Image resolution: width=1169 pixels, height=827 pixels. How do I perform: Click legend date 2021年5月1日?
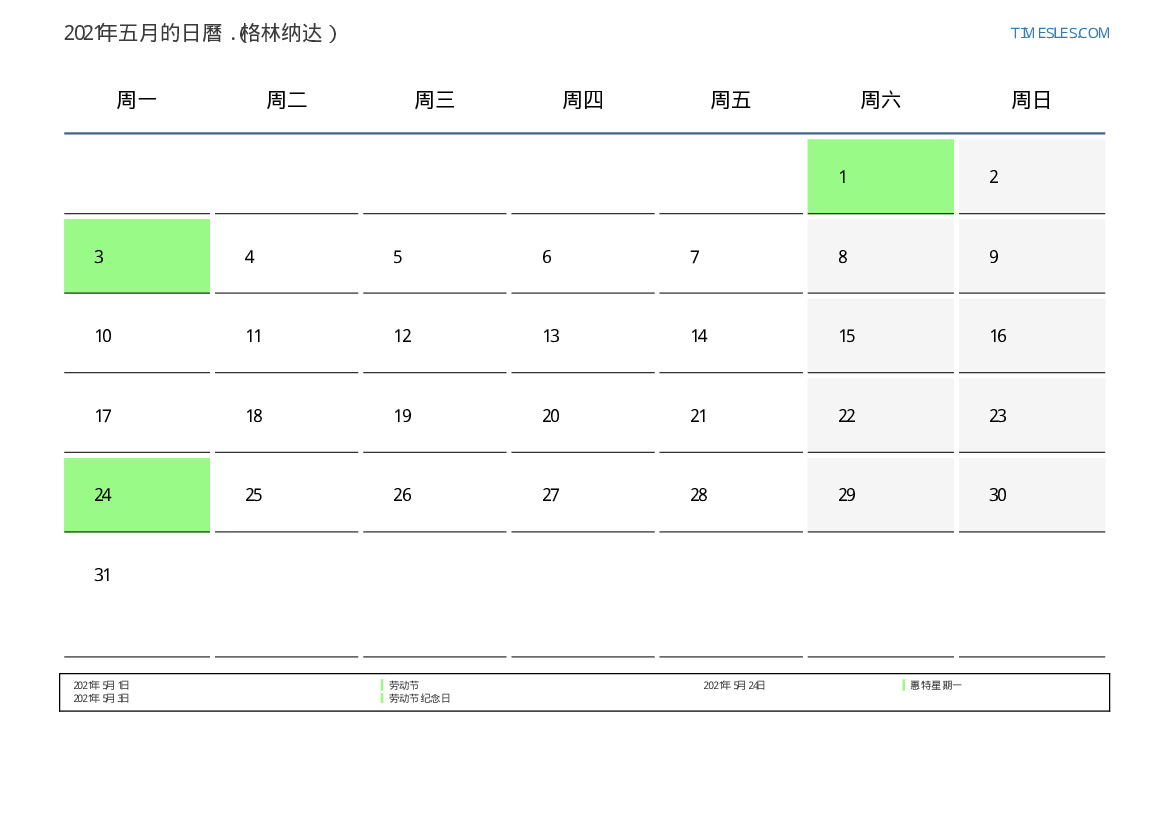pos(101,685)
